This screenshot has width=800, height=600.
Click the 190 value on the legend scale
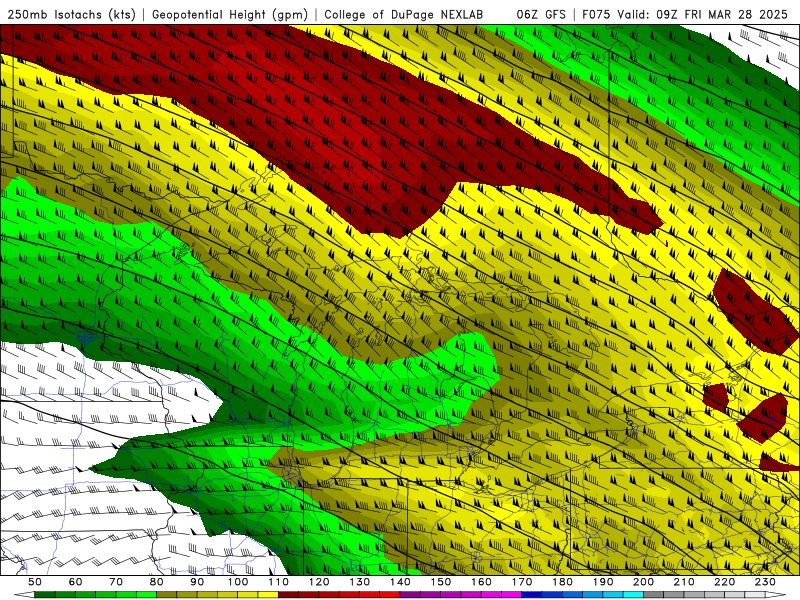(x=603, y=582)
